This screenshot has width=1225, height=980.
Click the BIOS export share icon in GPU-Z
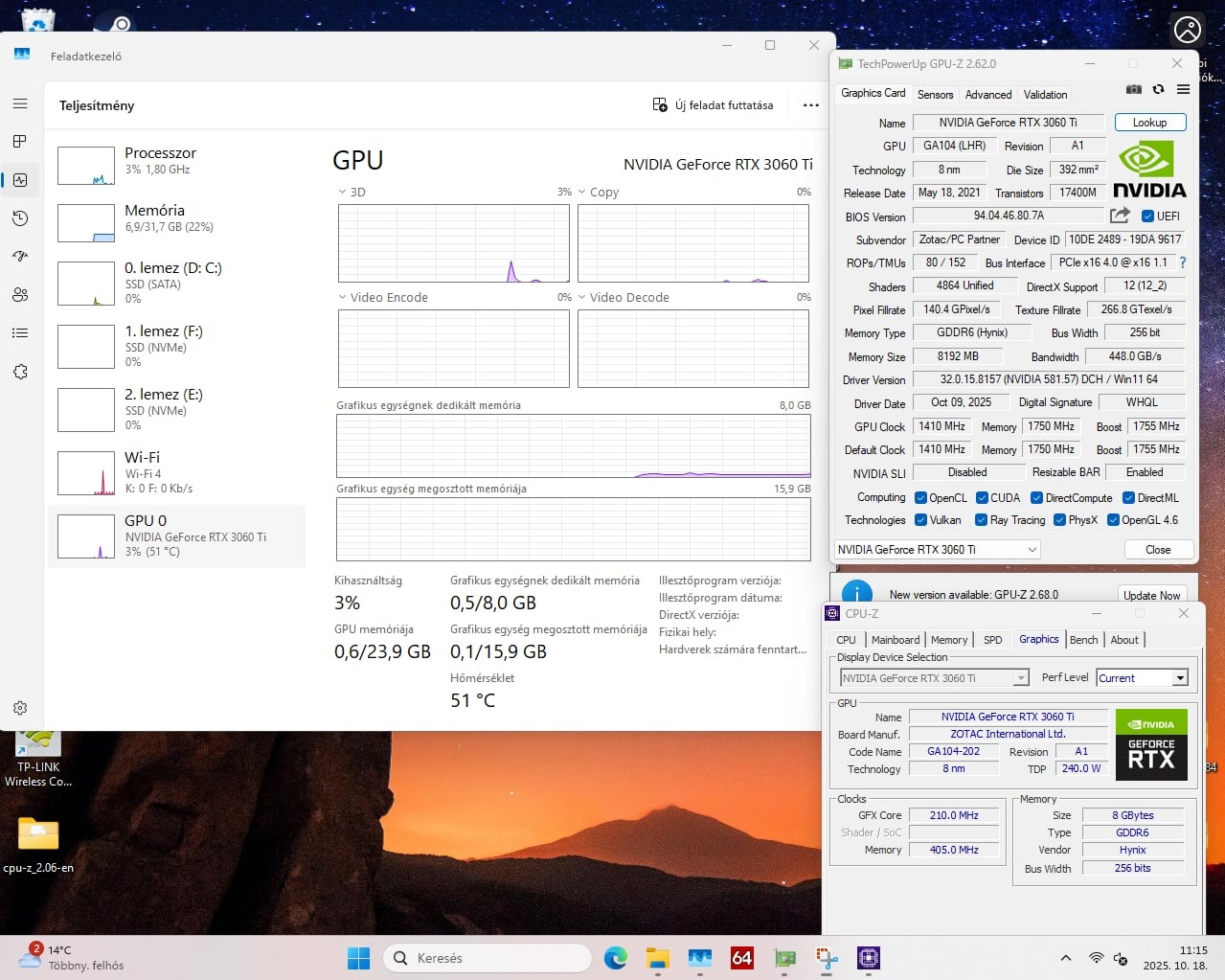(1120, 216)
